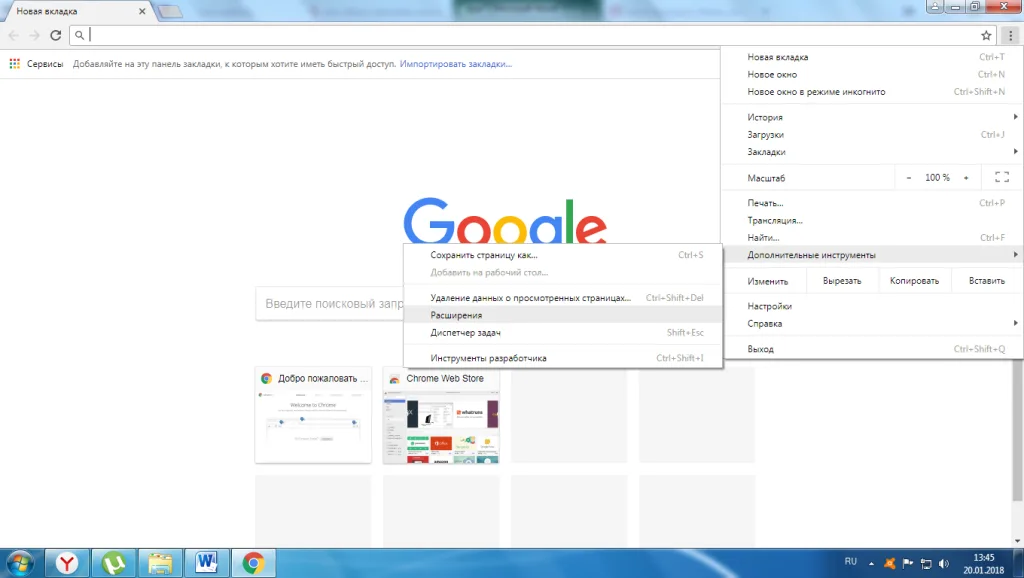Click the Google search box

(330, 304)
